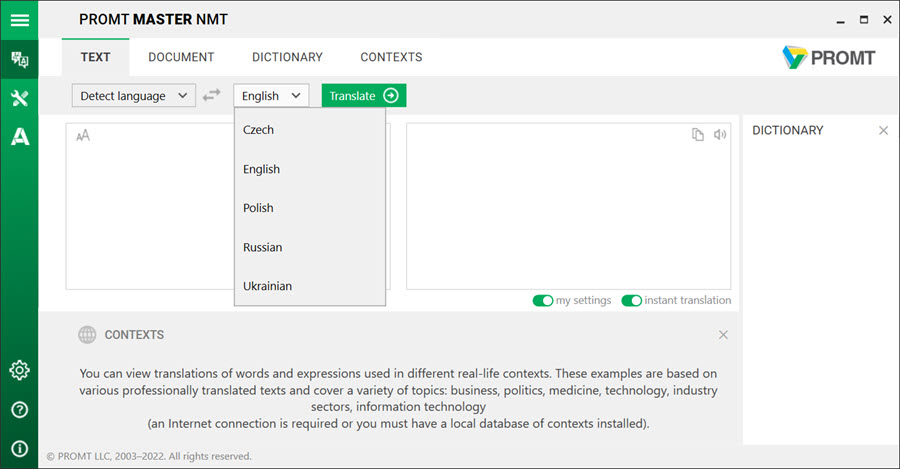Image resolution: width=900 pixels, height=469 pixels.
Task: Copy the translation result
Action: pos(697,134)
